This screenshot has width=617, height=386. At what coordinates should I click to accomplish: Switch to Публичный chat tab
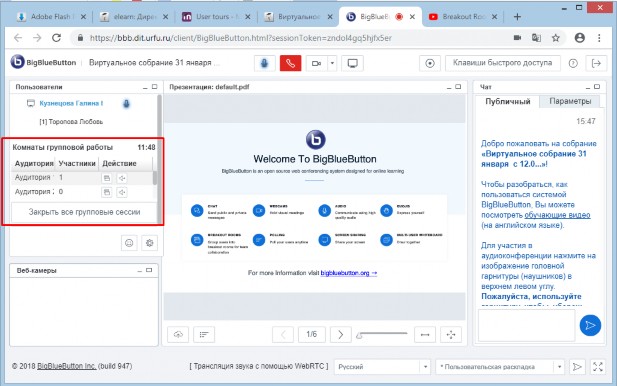coord(508,101)
